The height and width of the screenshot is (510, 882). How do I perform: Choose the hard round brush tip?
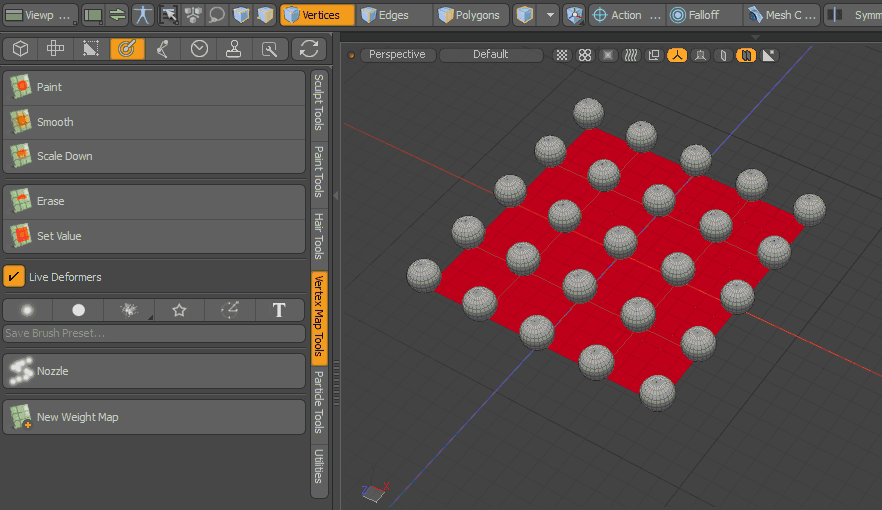78,310
